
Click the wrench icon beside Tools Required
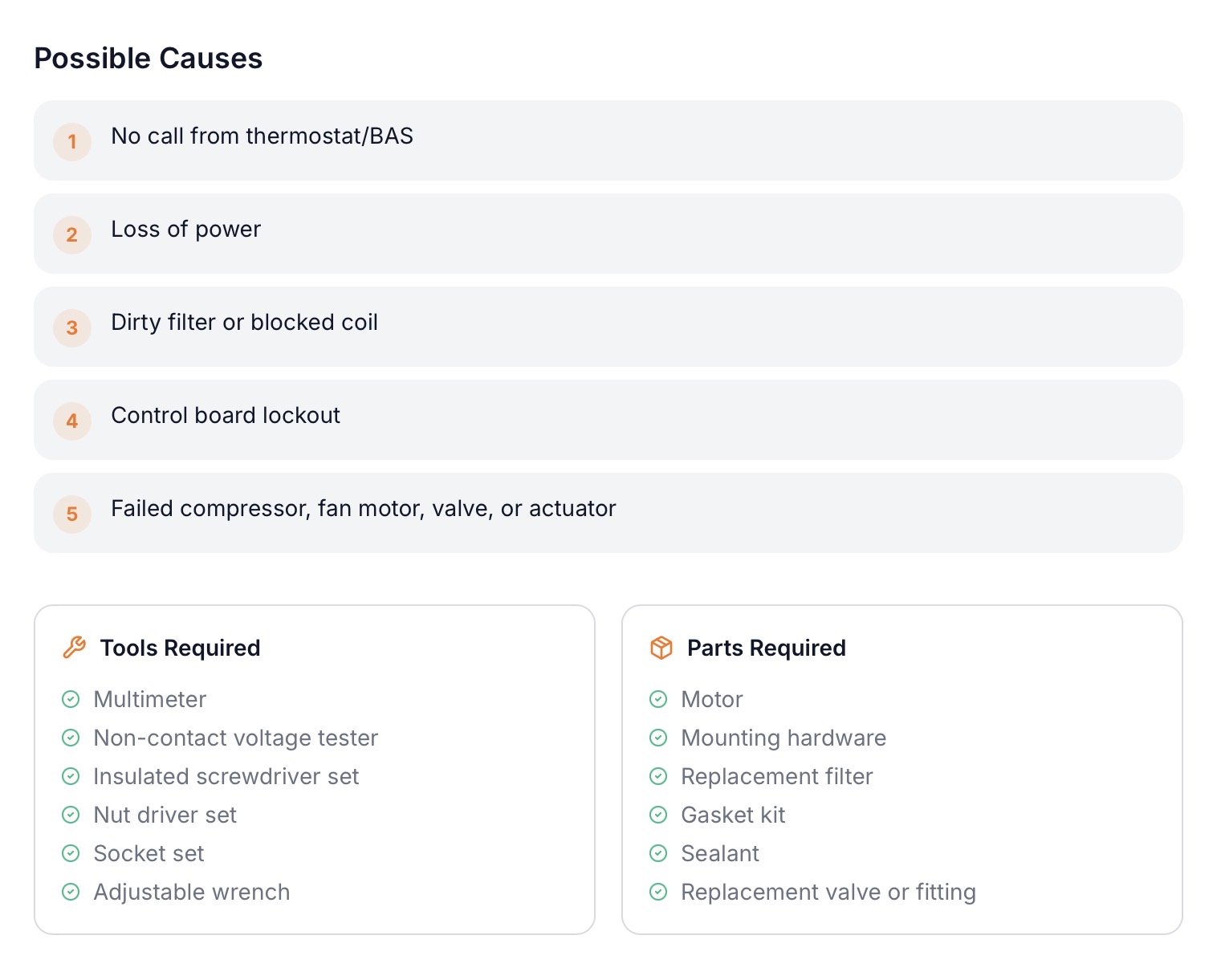(74, 648)
